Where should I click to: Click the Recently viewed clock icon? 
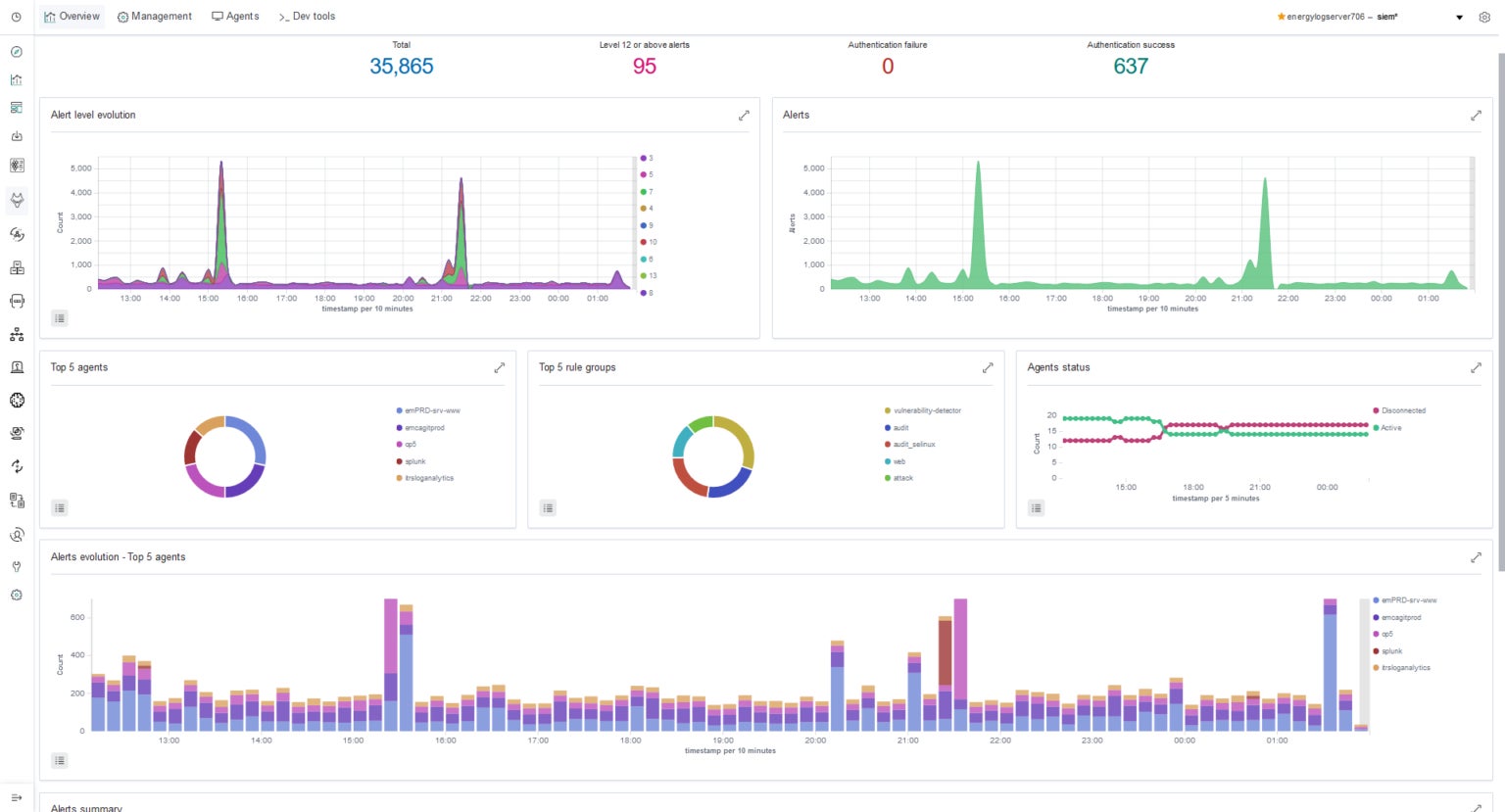(17, 17)
